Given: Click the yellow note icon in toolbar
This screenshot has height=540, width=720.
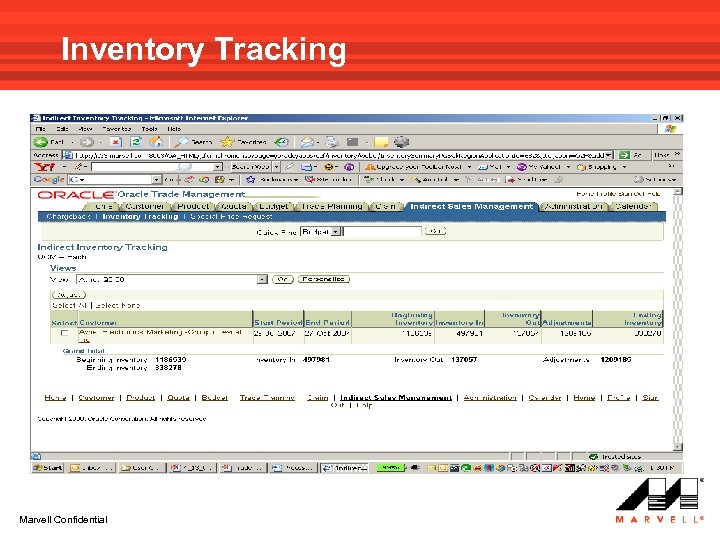Looking at the screenshot, I should [381, 142].
